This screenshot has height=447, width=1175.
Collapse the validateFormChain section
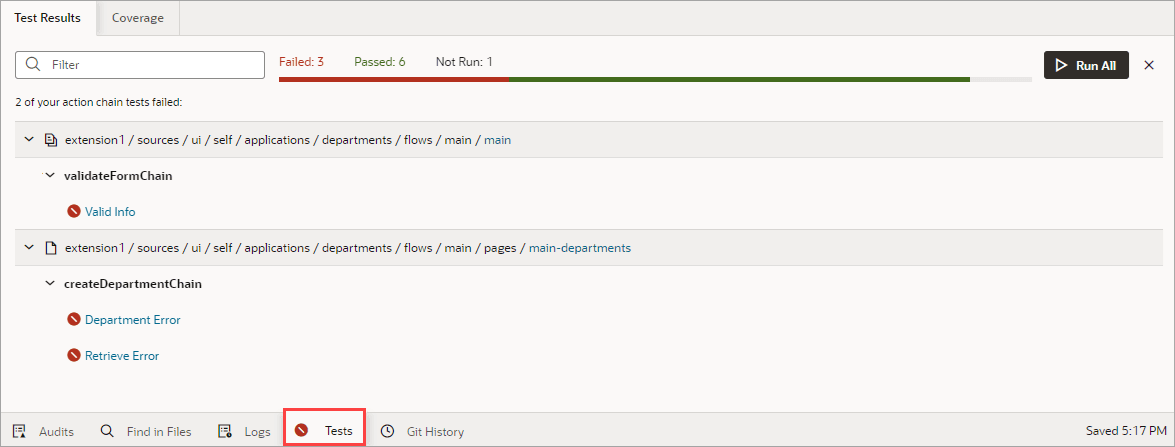click(x=50, y=176)
